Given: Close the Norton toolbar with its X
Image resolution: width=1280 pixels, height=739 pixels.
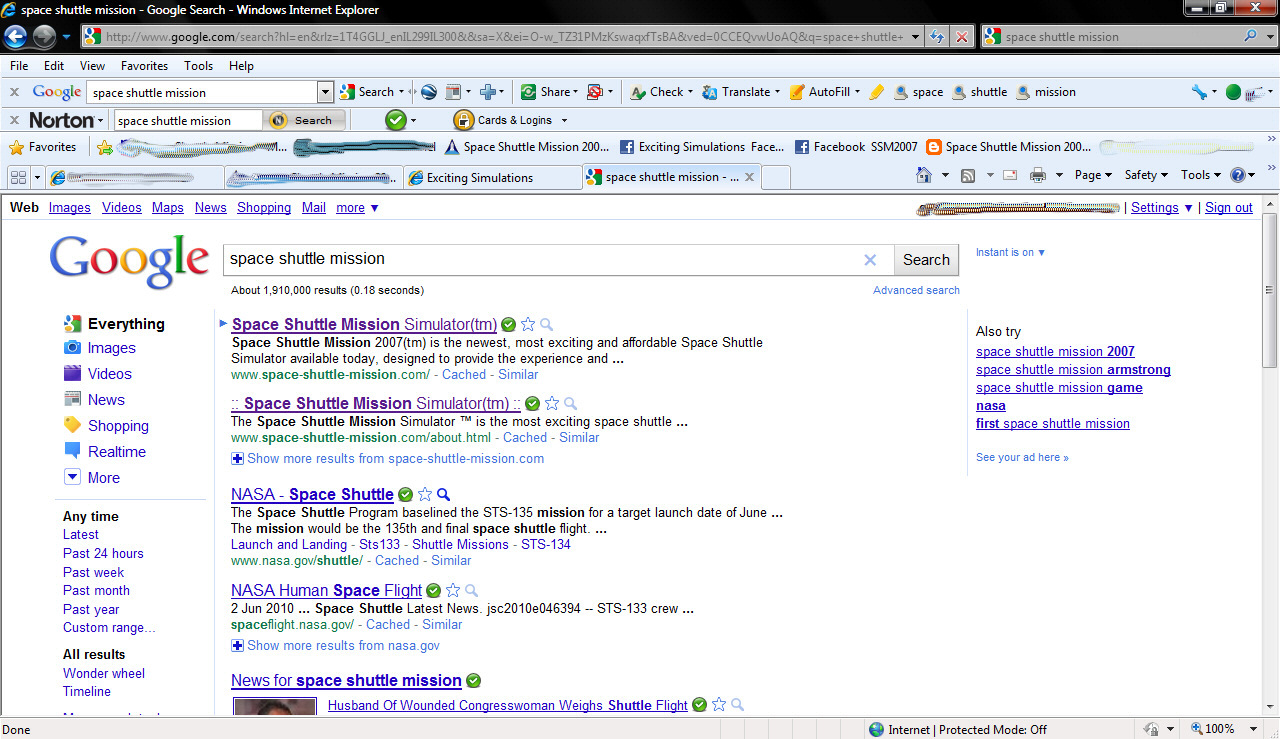Looking at the screenshot, I should [14, 120].
